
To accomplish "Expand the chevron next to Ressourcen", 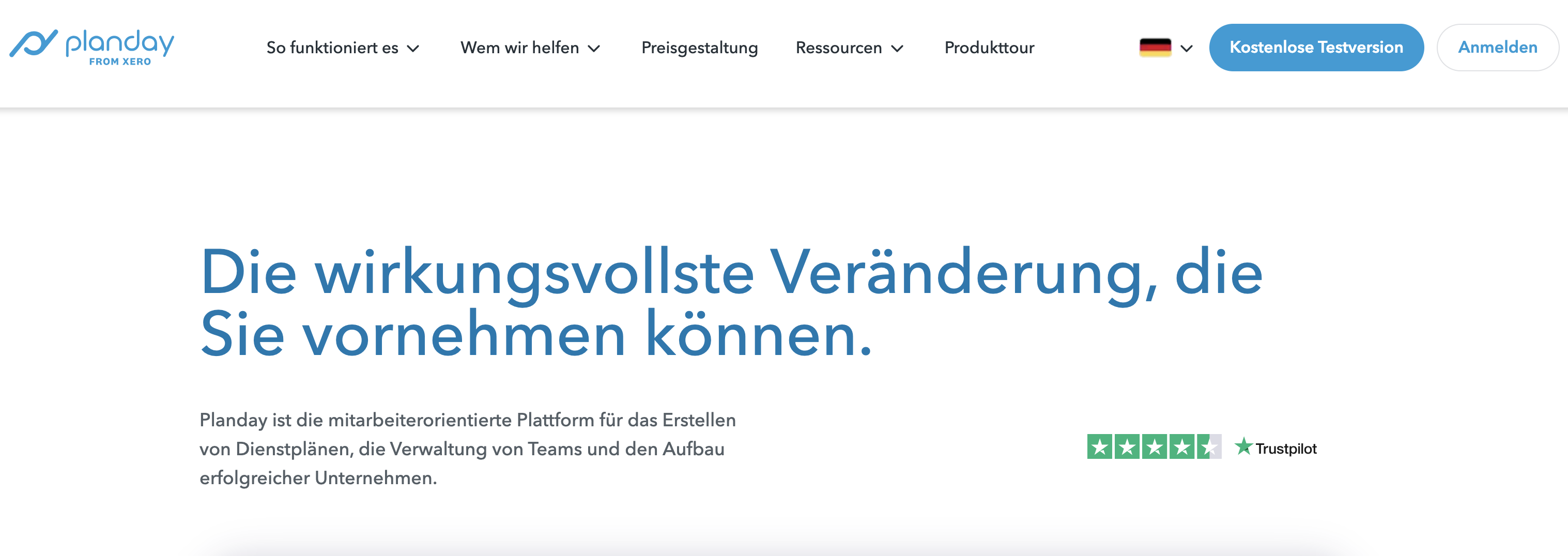I will pyautogui.click(x=897, y=49).
